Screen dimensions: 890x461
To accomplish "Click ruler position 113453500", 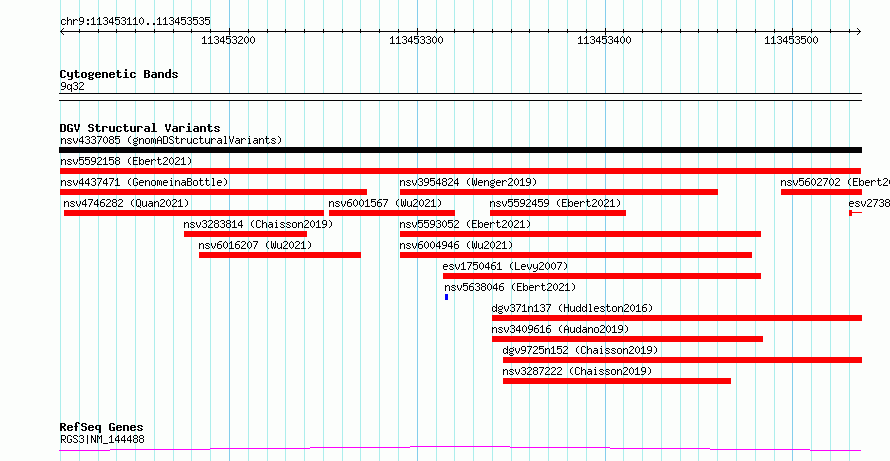I will tap(791, 40).
